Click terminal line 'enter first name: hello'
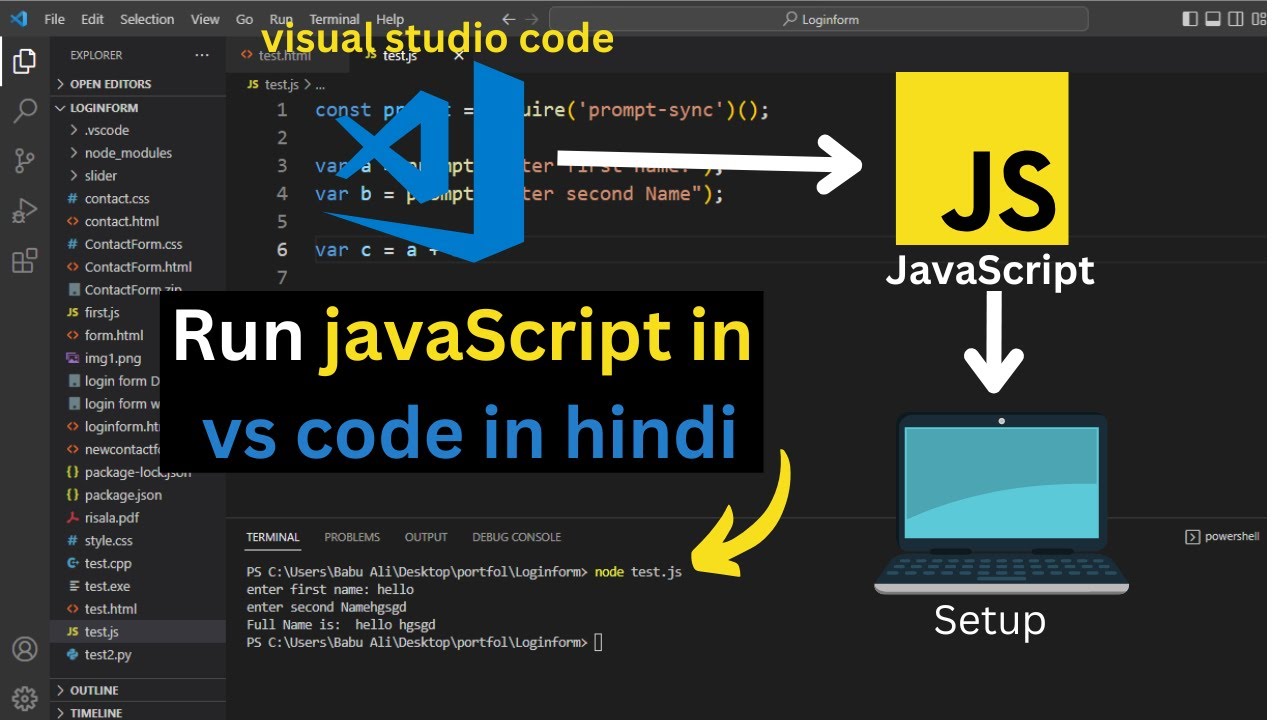 click(x=330, y=590)
